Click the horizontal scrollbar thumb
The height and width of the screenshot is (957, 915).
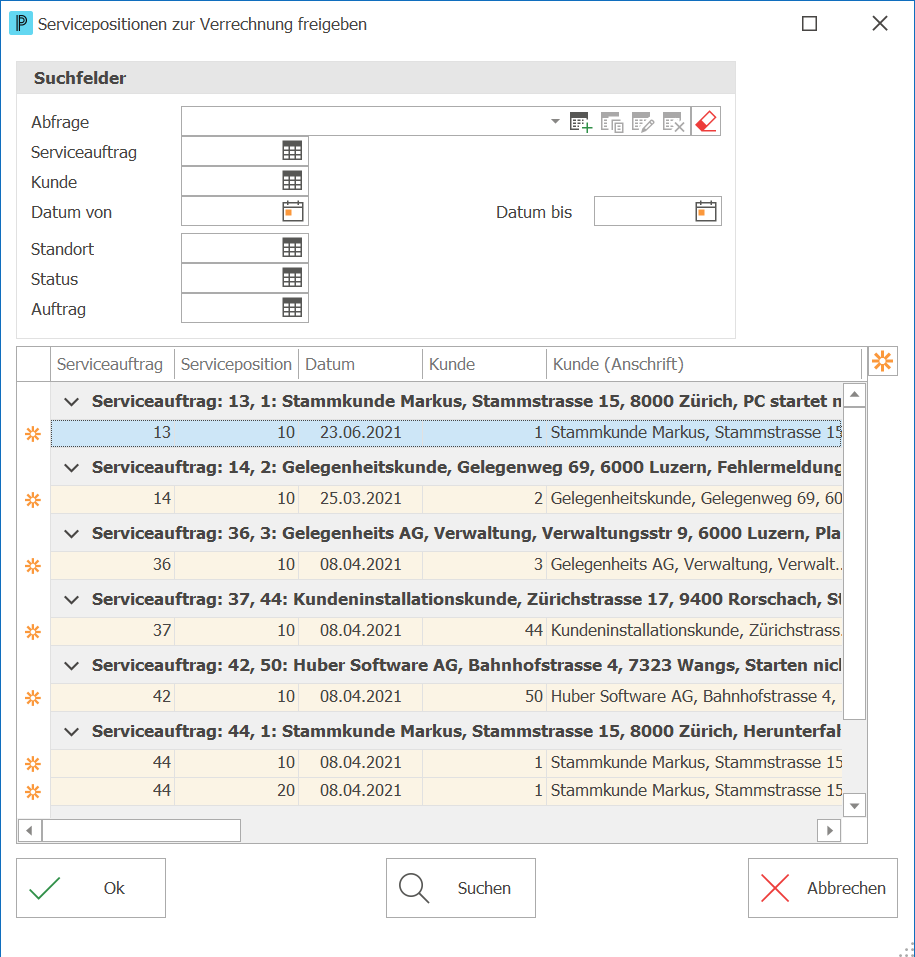pyautogui.click(x=141, y=830)
